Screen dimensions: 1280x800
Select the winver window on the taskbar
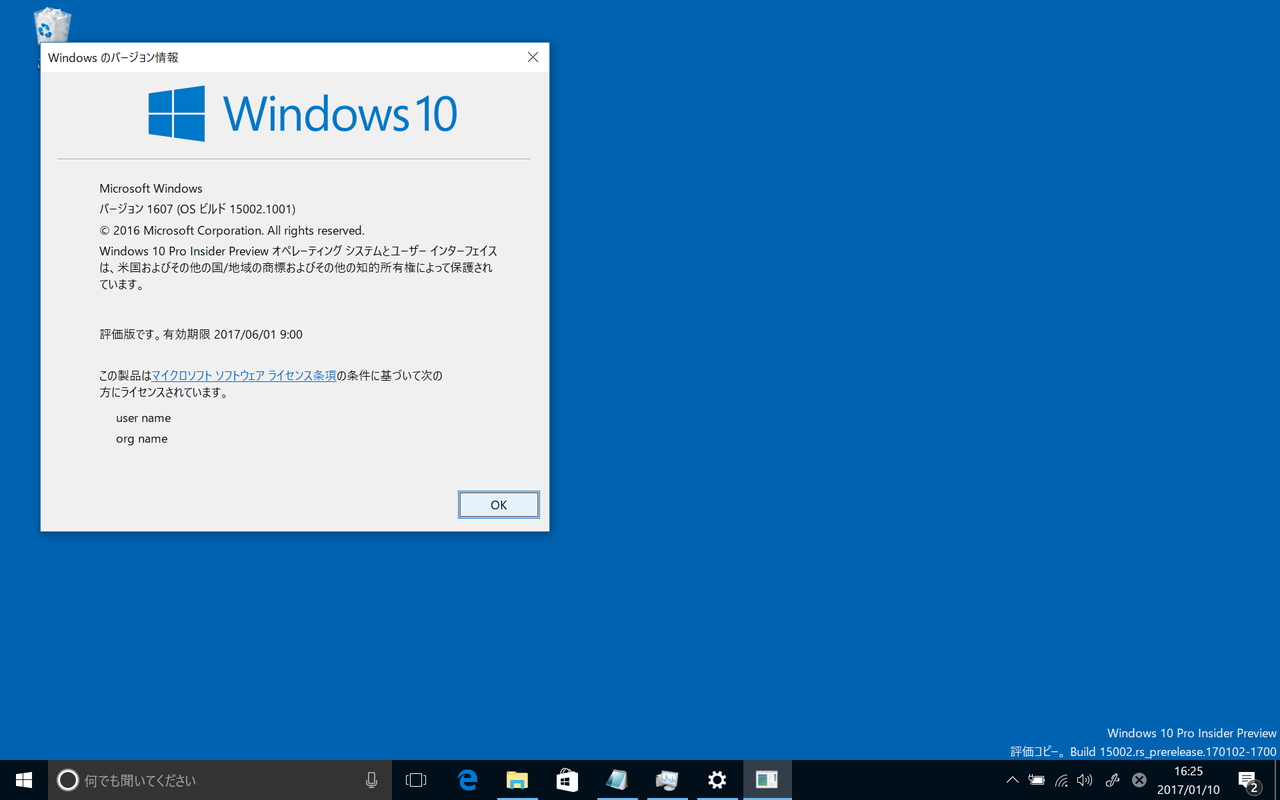(x=767, y=780)
